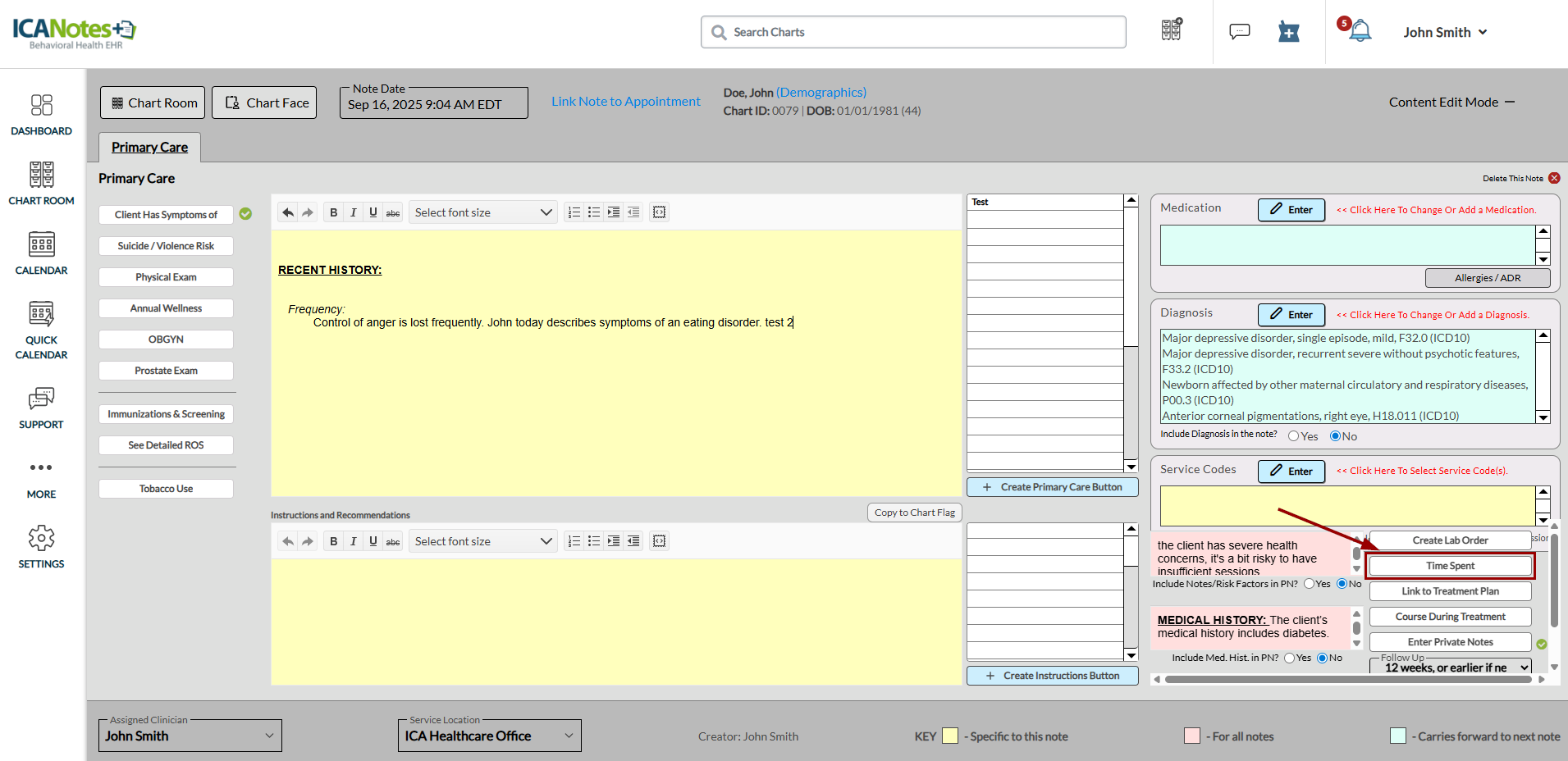
Task: Open the notifications bell icon
Action: (x=1360, y=31)
